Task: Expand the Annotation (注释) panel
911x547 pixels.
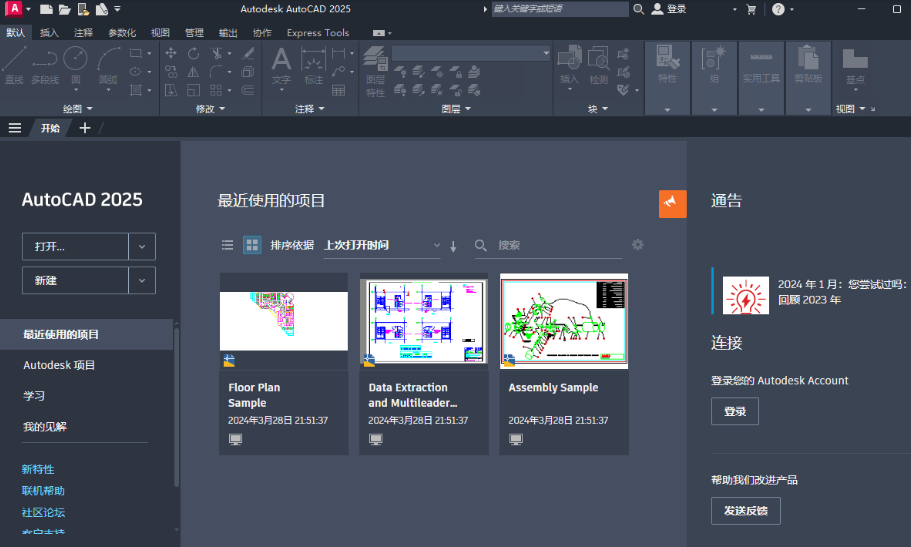Action: point(309,109)
